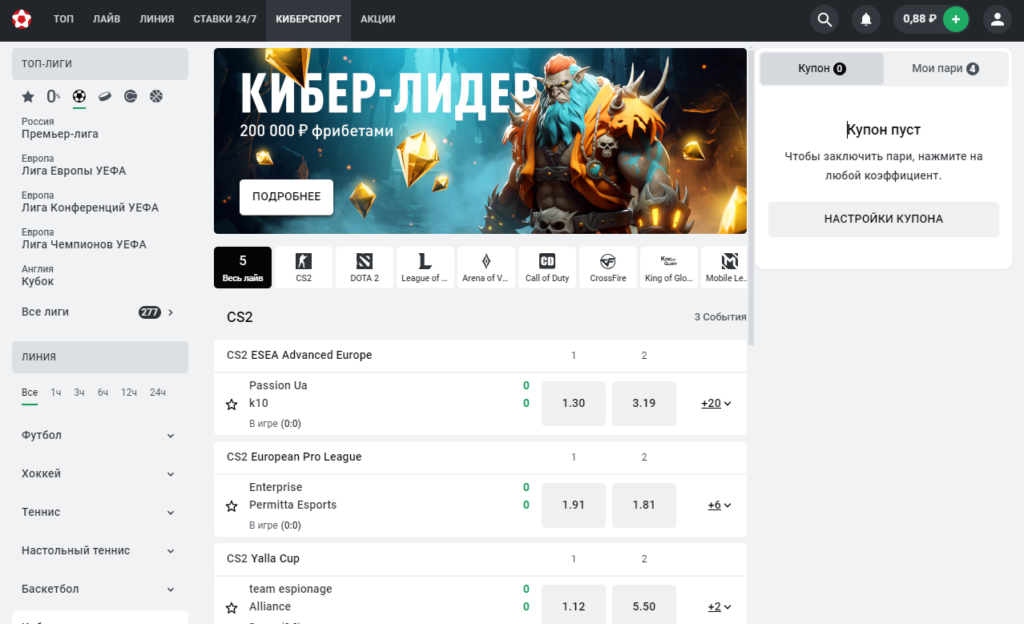Open the ЛАЙВ menu item
Image resolution: width=1024 pixels, height=624 pixels.
pos(106,19)
